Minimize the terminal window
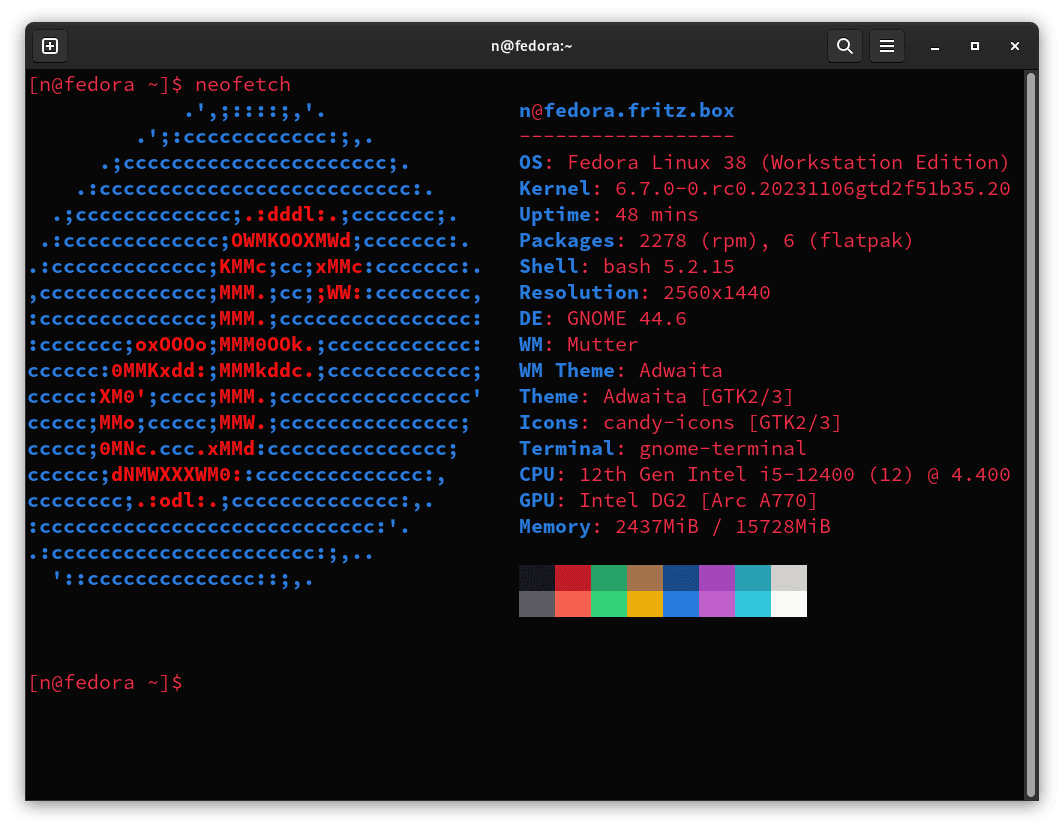This screenshot has height=829, width=1064. click(x=934, y=46)
